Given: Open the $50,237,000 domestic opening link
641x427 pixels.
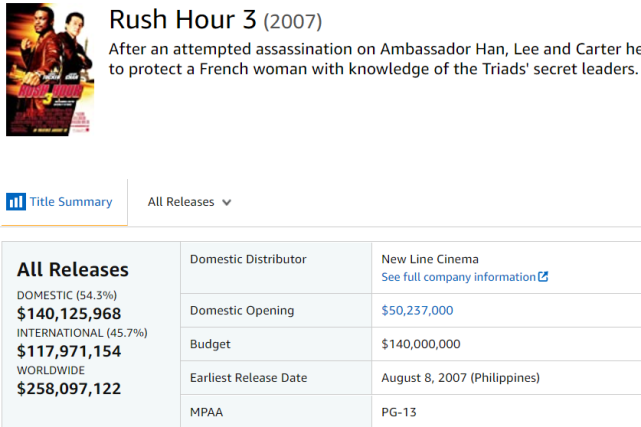Looking at the screenshot, I should point(417,310).
